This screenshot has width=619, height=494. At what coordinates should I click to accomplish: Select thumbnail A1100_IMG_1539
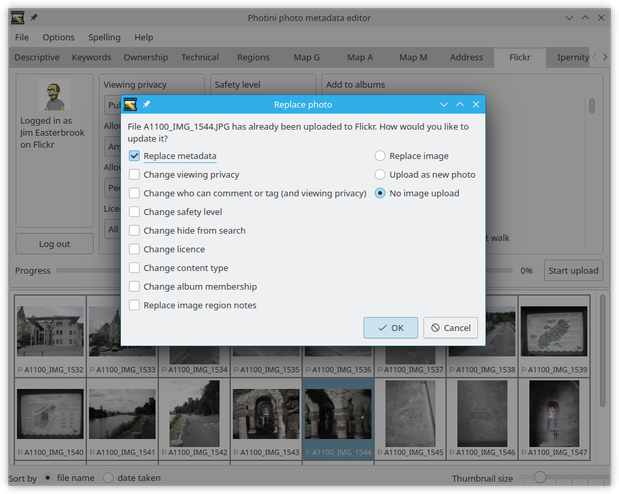pos(554,336)
